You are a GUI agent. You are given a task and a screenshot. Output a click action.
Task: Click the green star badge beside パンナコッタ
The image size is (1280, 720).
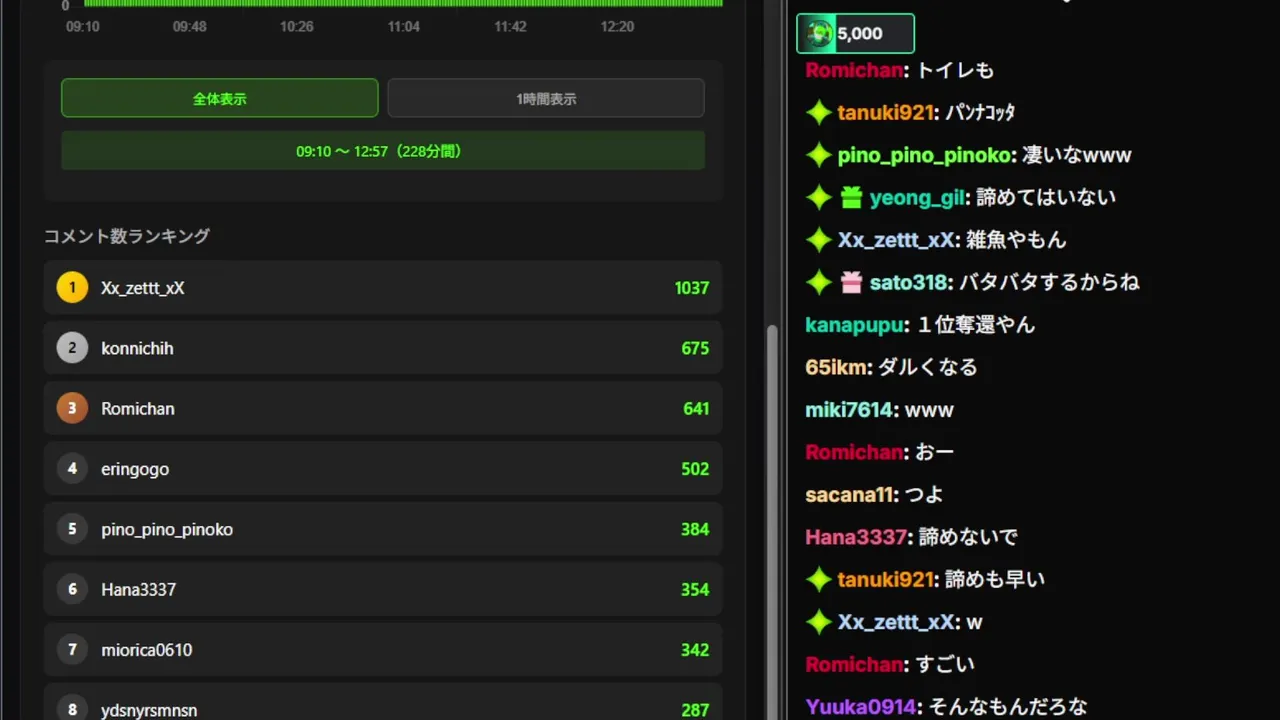[x=819, y=113]
